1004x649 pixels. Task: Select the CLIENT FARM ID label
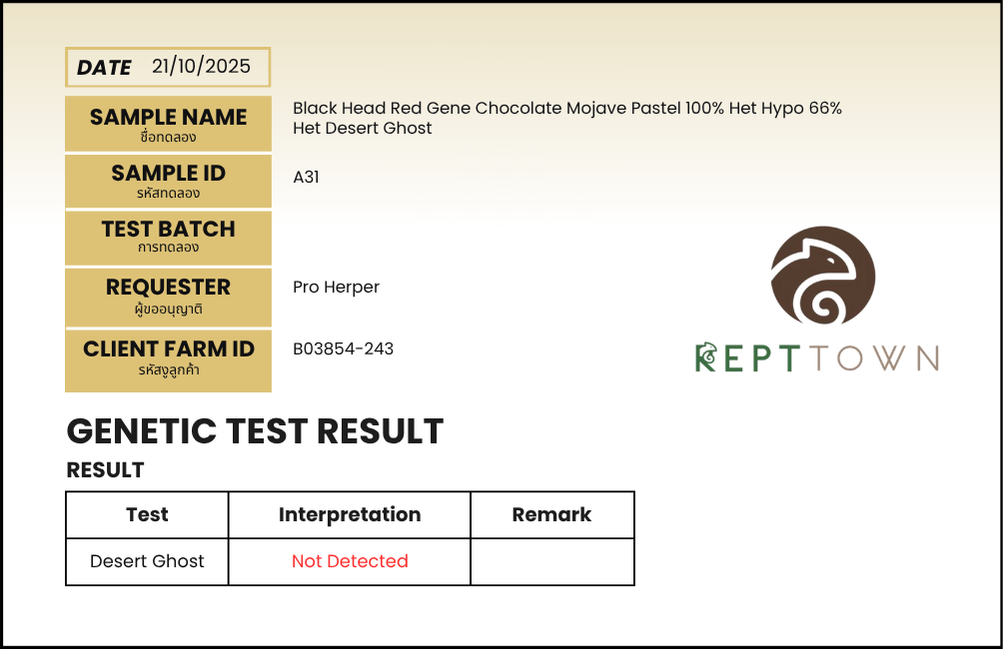pyautogui.click(x=168, y=357)
